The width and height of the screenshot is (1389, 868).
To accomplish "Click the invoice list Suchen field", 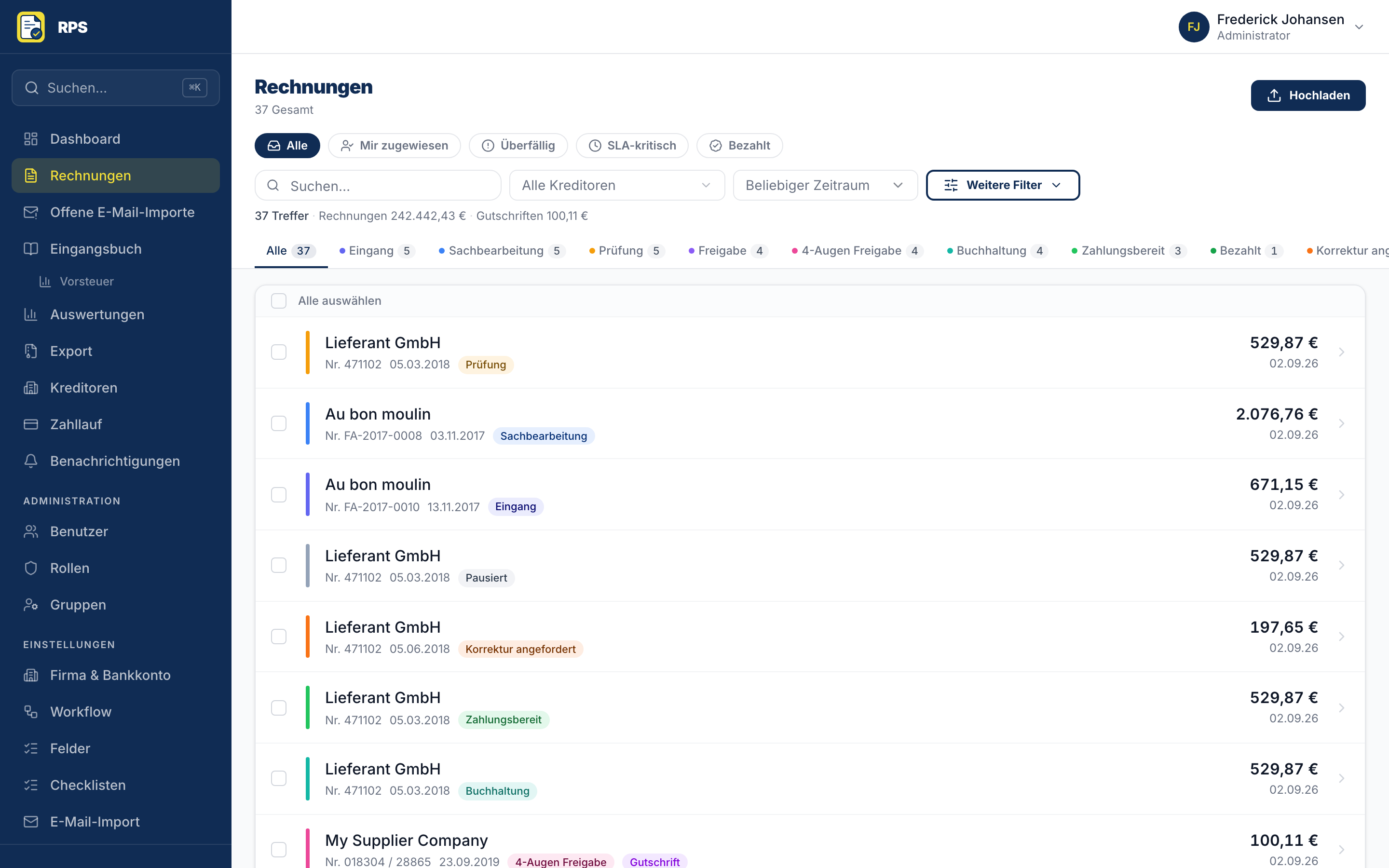I will [x=378, y=186].
